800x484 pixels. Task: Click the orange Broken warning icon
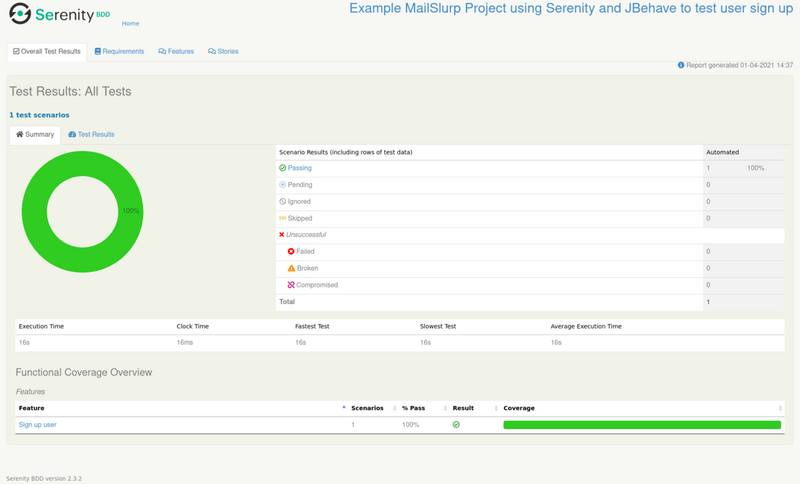(291, 268)
